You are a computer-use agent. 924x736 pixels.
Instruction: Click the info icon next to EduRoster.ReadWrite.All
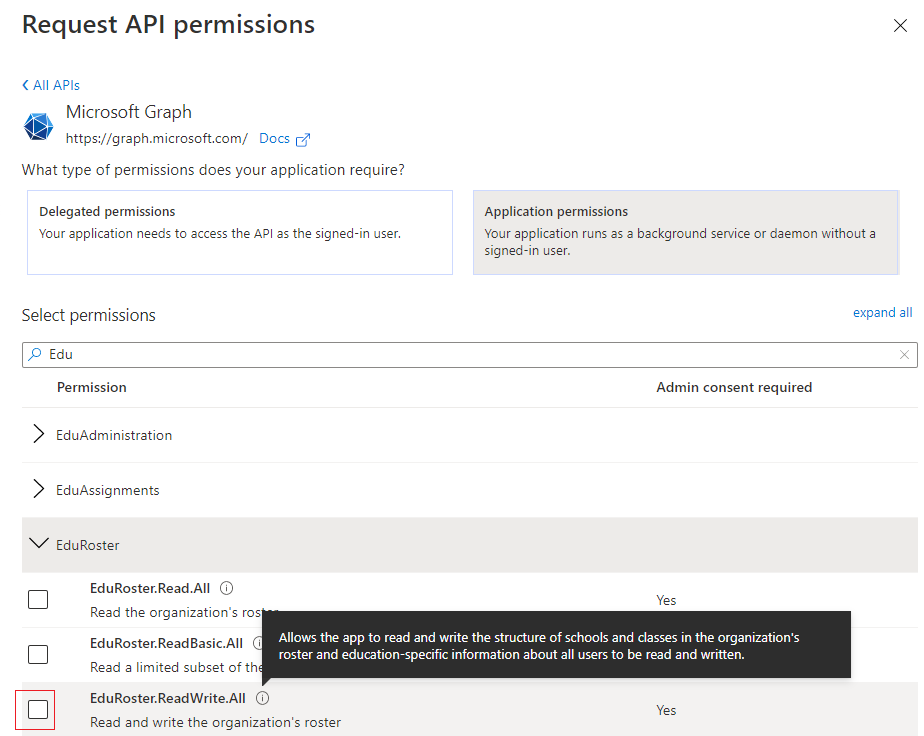262,698
